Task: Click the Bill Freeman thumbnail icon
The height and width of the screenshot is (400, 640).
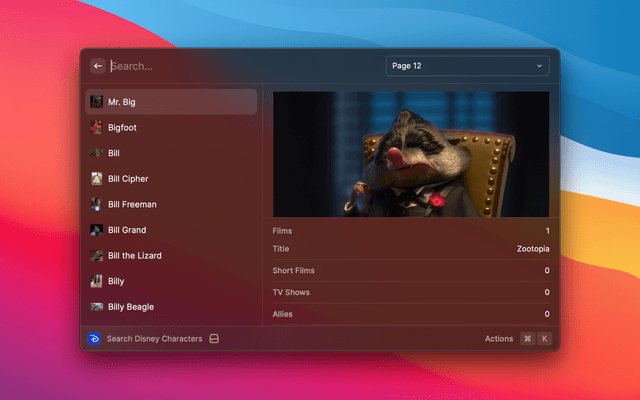Action: 96,204
